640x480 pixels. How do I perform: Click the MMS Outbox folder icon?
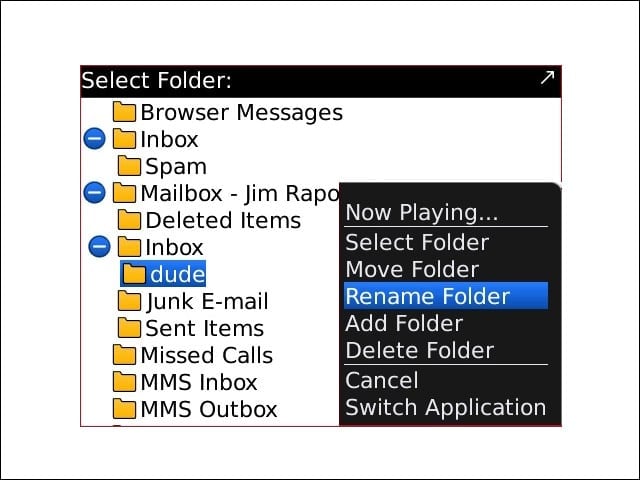point(124,409)
